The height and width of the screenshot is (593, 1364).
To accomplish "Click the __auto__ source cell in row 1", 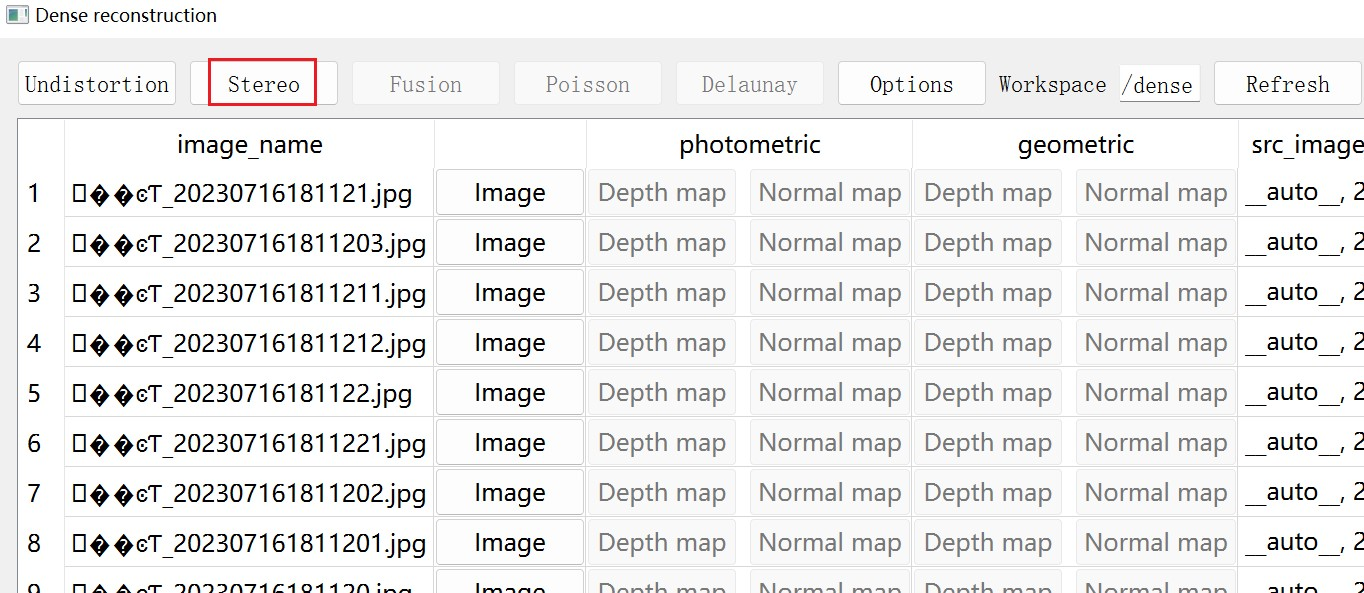I will pos(1302,193).
